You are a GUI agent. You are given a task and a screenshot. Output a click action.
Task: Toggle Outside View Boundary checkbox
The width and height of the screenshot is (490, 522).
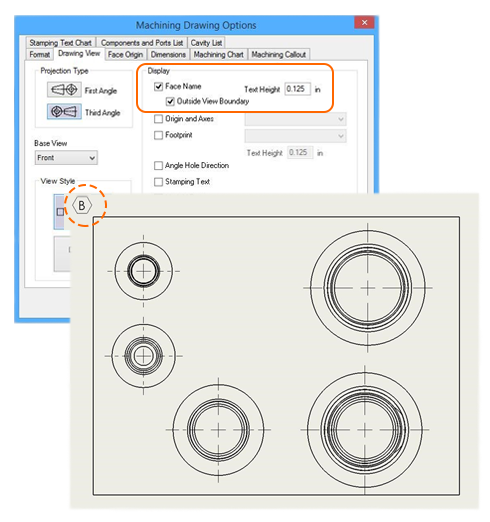point(170,101)
